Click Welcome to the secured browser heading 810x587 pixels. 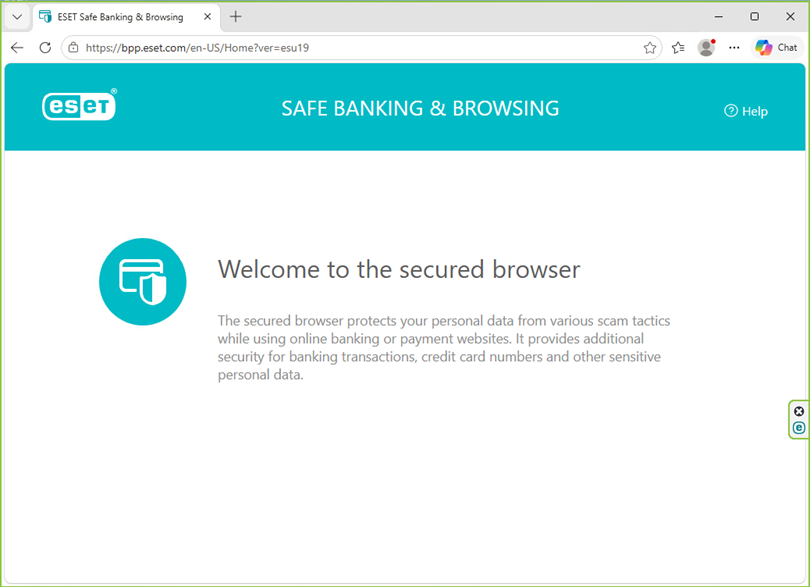click(x=399, y=269)
